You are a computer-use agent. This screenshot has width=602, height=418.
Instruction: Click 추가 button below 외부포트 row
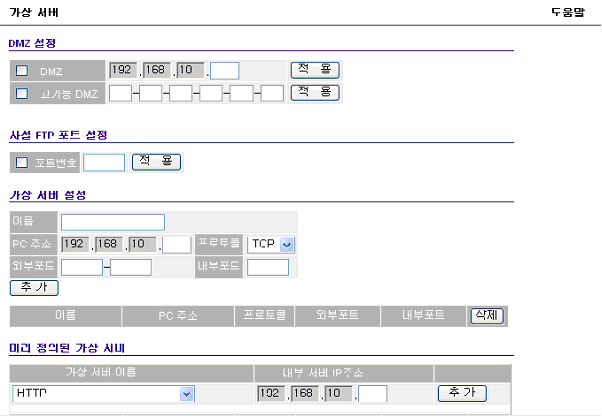tap(34, 287)
